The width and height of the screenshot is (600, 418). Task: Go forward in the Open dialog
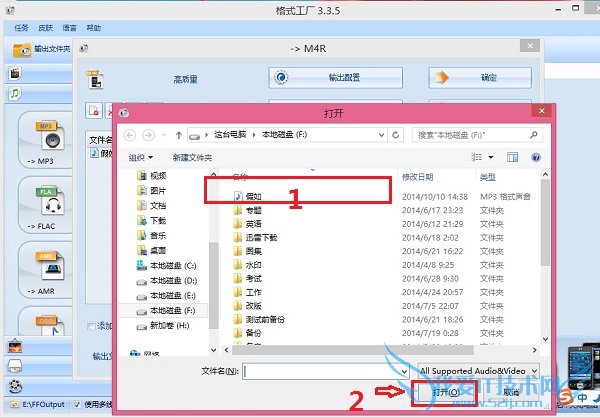pos(148,135)
